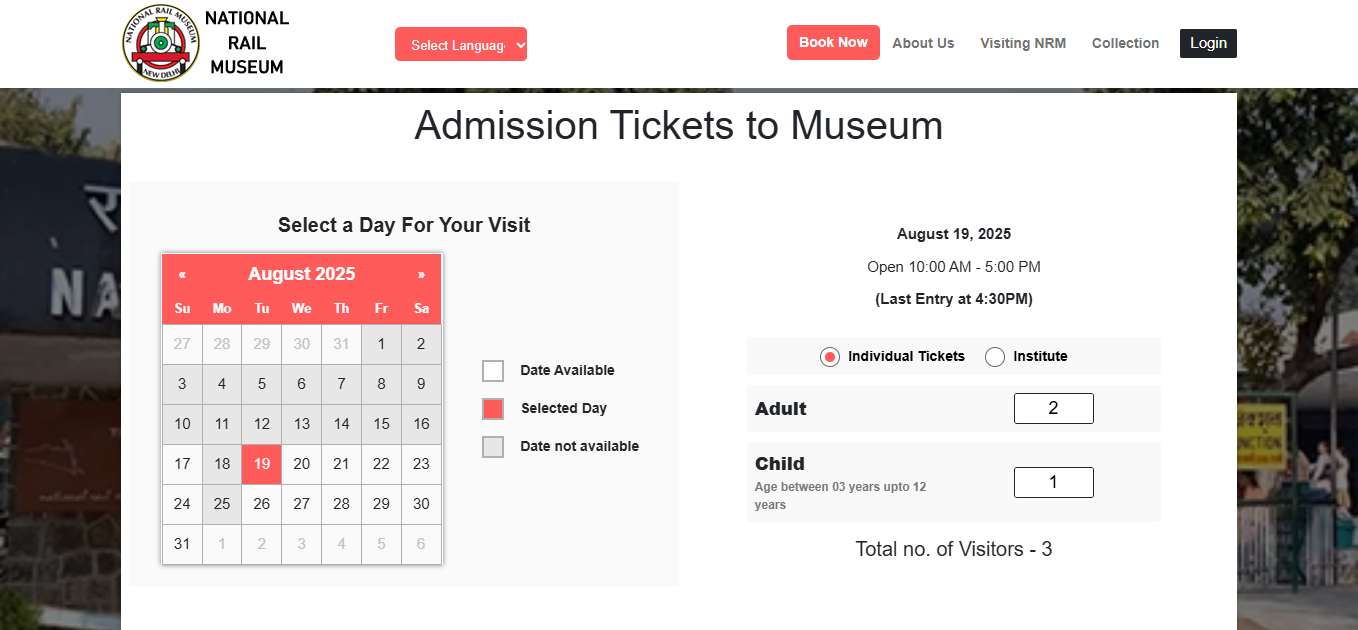
Task: Click the Child ticket count field
Action: point(1053,482)
